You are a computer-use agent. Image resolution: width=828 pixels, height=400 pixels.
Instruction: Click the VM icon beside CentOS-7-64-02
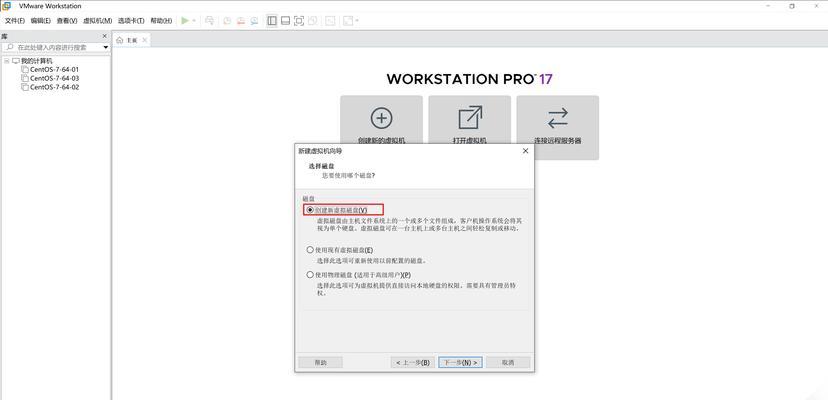pyautogui.click(x=25, y=87)
